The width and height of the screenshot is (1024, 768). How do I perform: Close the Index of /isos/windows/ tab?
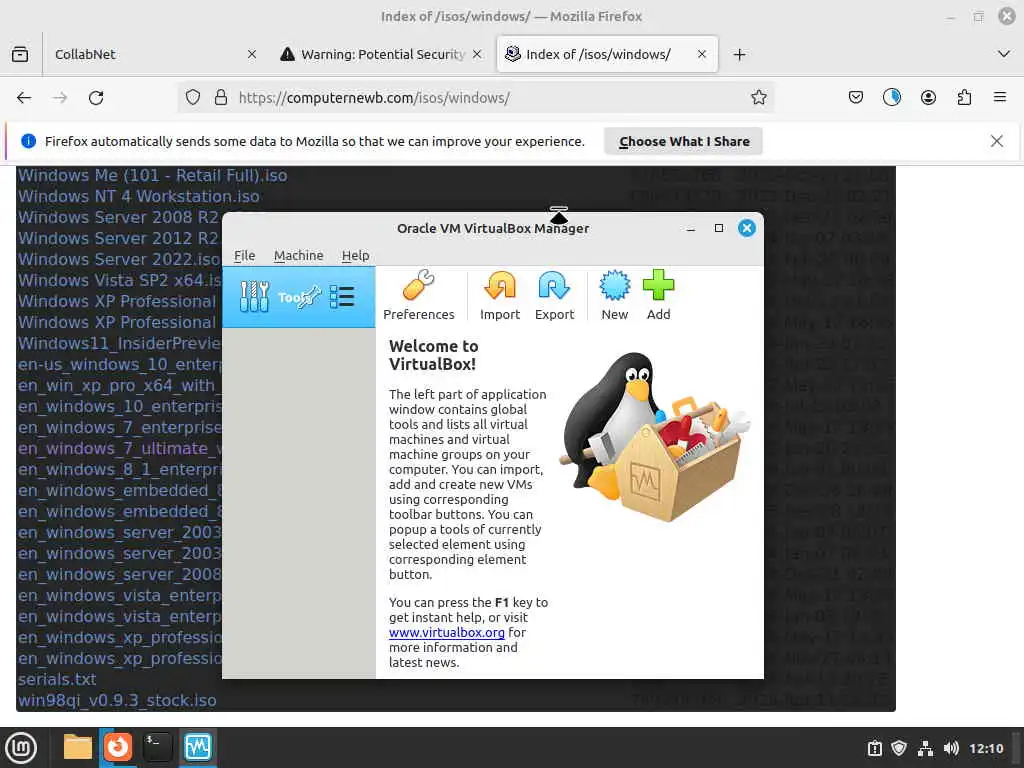702,54
